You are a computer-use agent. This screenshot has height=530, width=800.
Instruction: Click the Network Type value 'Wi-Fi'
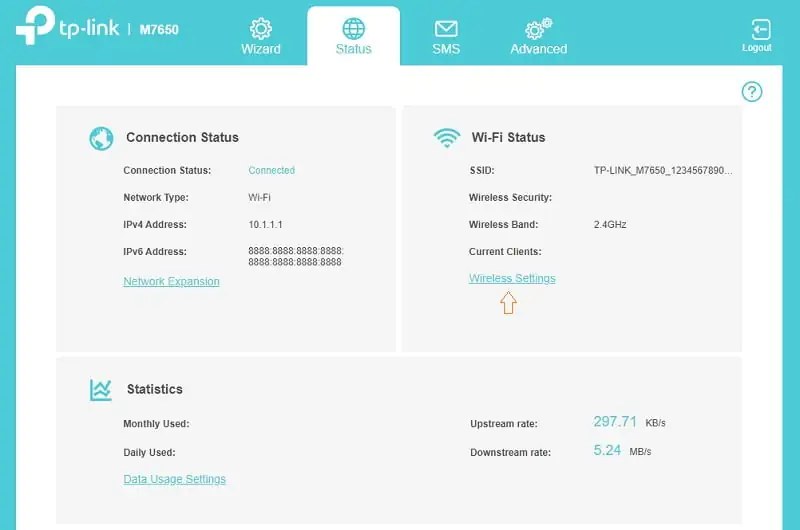pos(259,197)
